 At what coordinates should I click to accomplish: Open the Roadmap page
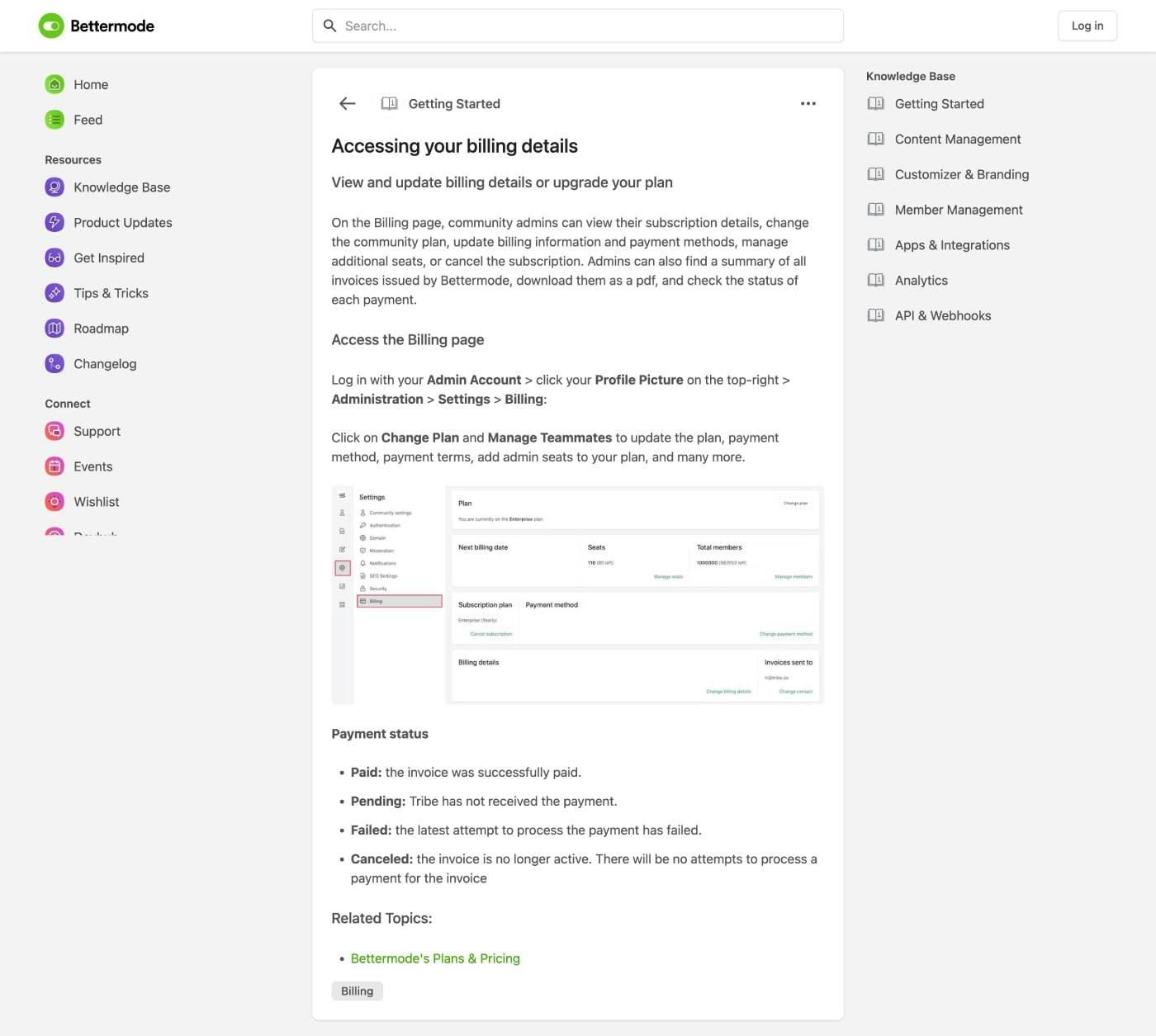click(x=102, y=329)
